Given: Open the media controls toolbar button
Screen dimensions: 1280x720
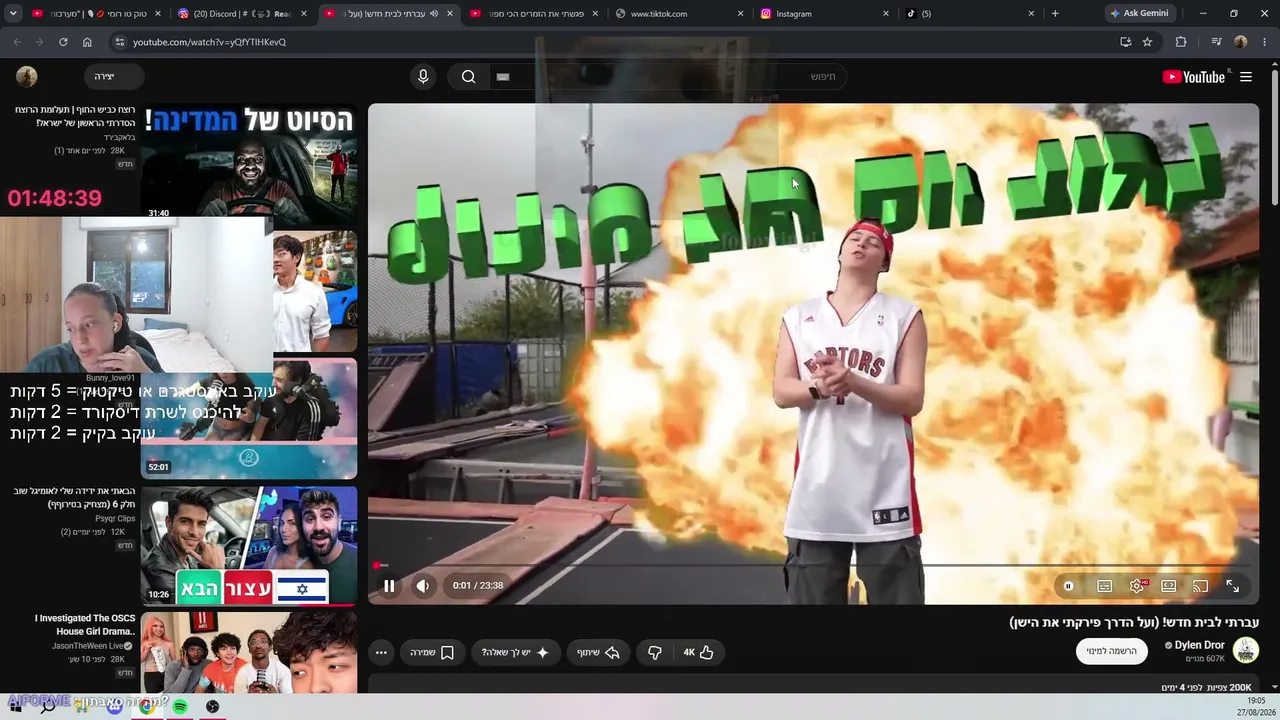Looking at the screenshot, I should tap(1216, 42).
